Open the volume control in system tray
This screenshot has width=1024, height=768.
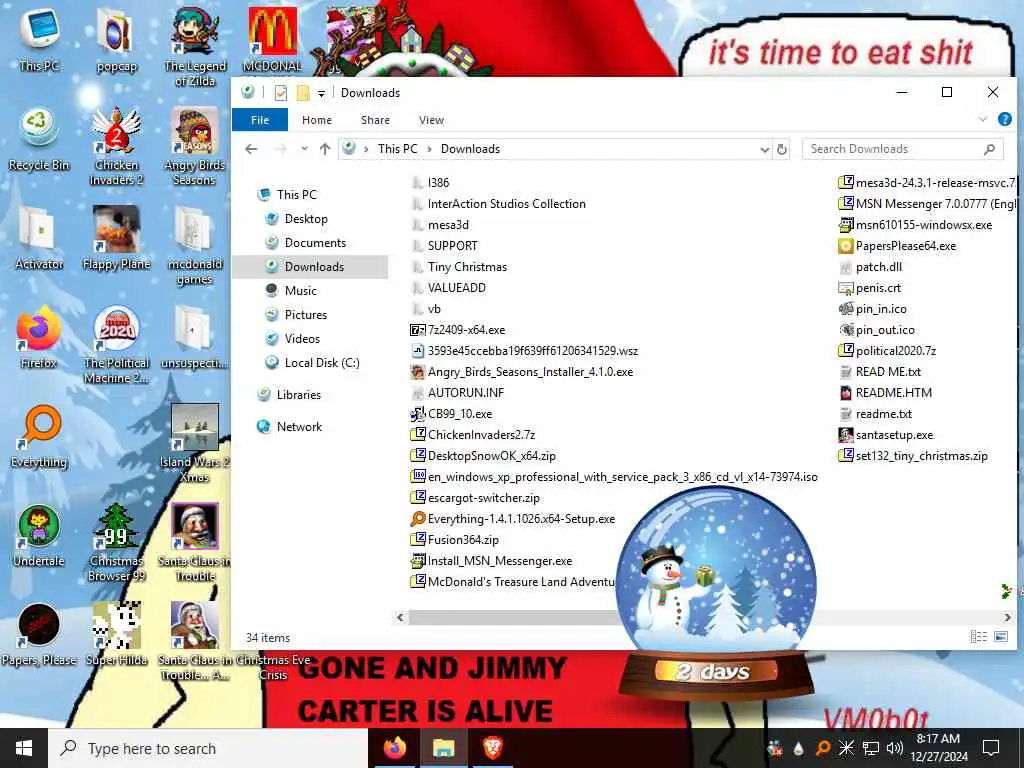tap(894, 748)
